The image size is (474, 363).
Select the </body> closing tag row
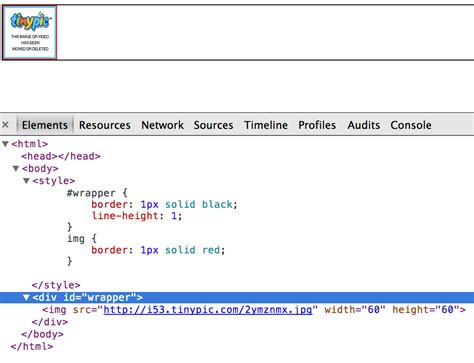click(42, 334)
